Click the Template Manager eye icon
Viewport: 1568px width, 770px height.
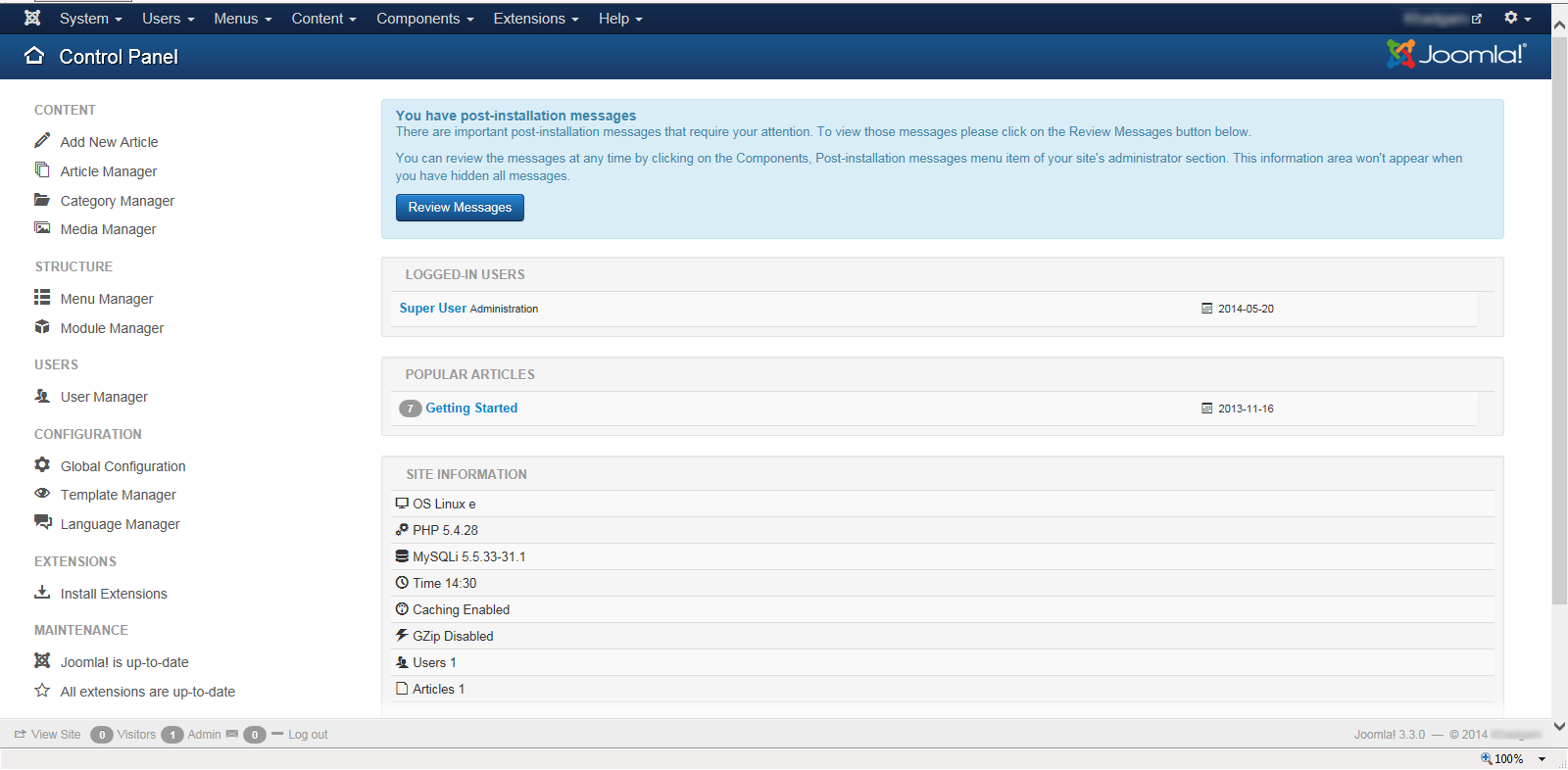coord(42,493)
